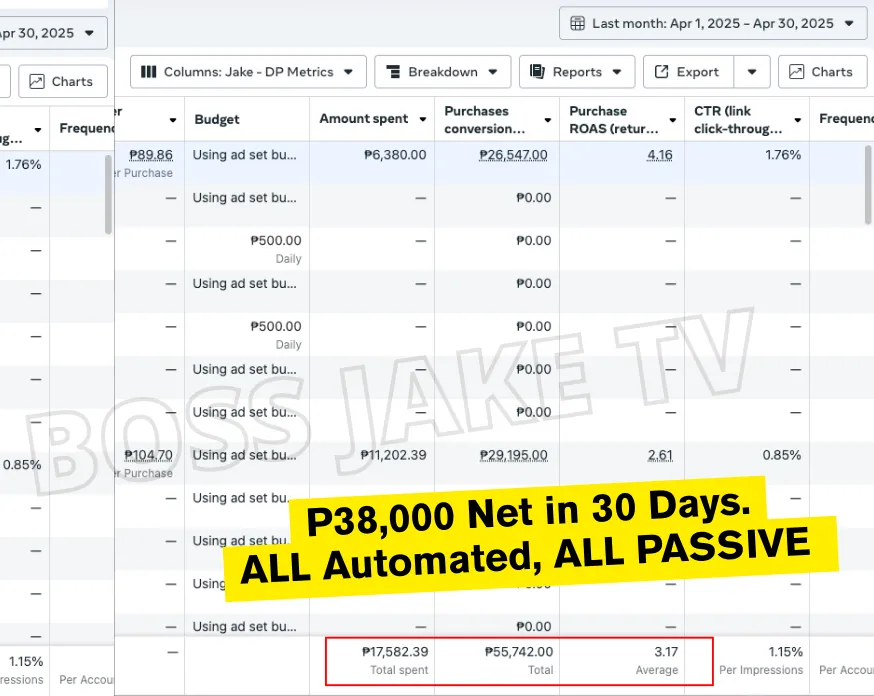Click the 4.16 ROAS value
The image size is (874, 696).
659,155
